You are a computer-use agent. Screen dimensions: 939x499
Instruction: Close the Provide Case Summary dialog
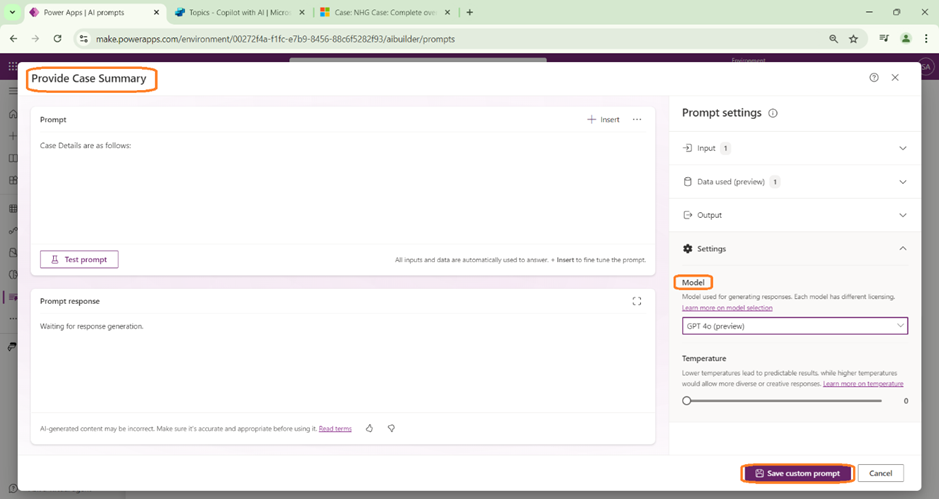coord(895,78)
